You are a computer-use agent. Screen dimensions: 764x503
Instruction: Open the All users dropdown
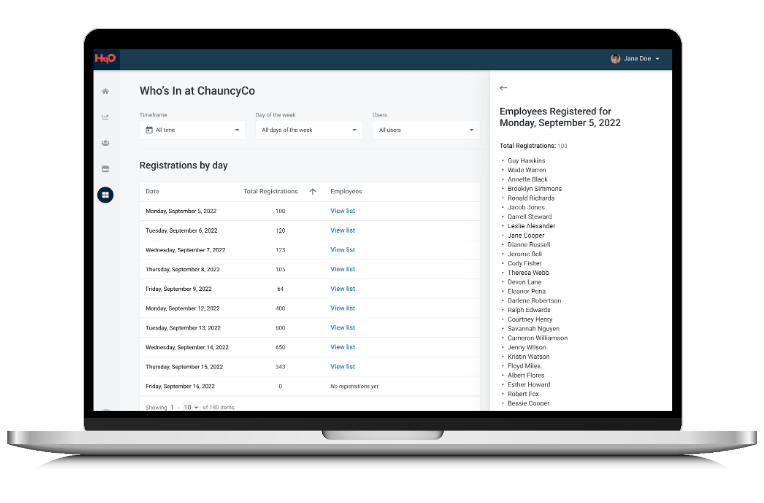426,130
